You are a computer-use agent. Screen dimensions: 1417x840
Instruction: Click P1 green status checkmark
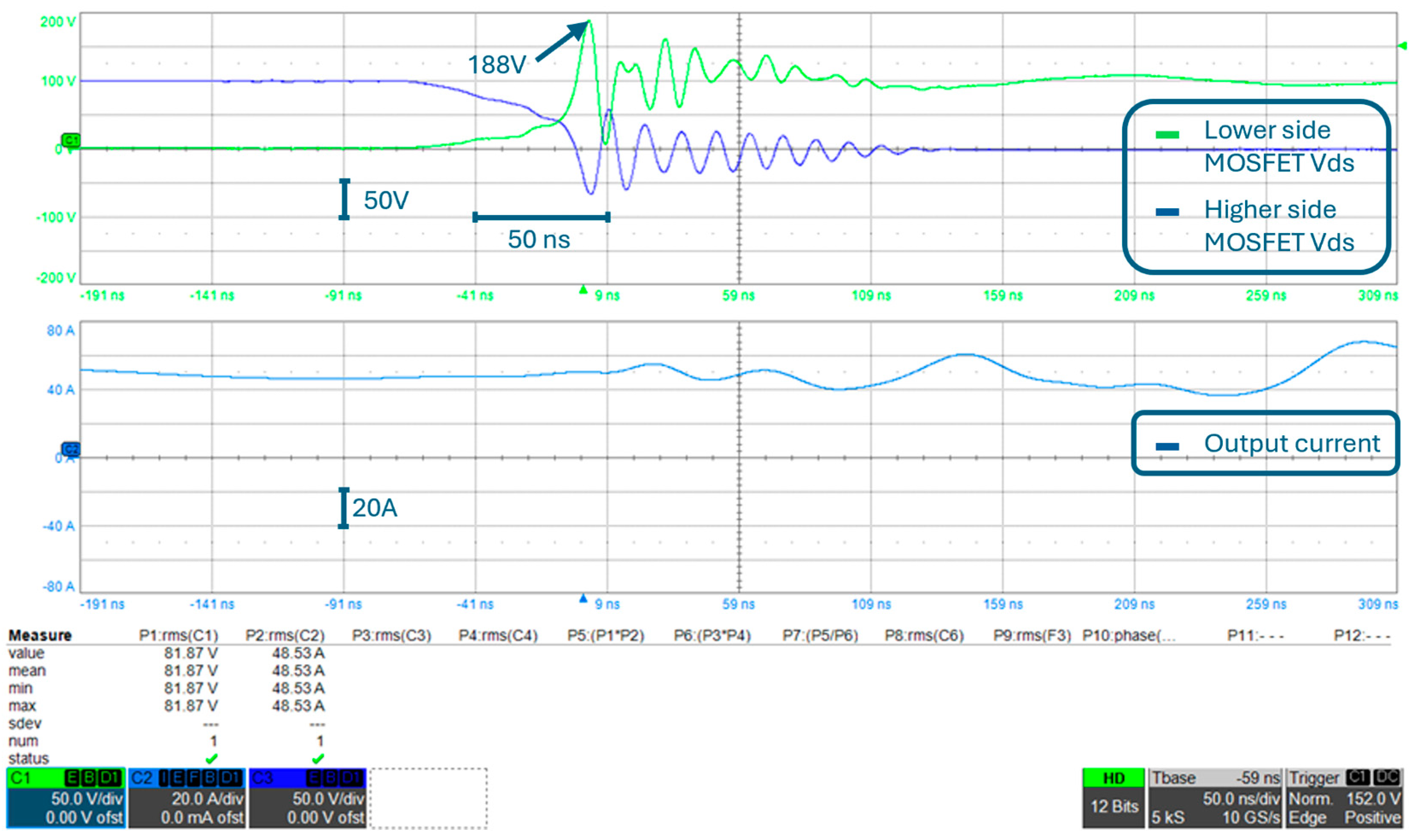click(x=212, y=758)
